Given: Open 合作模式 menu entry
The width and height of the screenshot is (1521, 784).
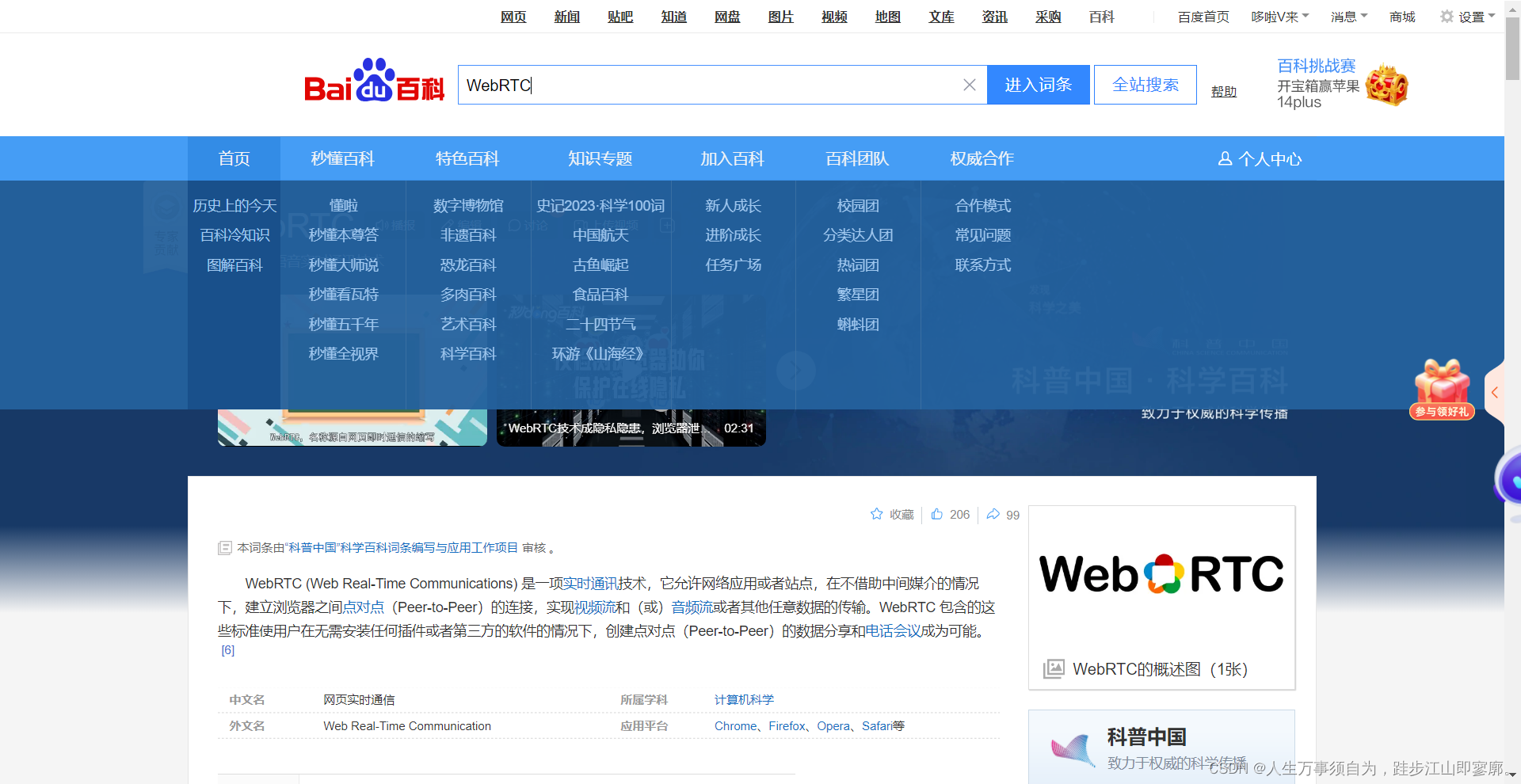Looking at the screenshot, I should [x=982, y=205].
